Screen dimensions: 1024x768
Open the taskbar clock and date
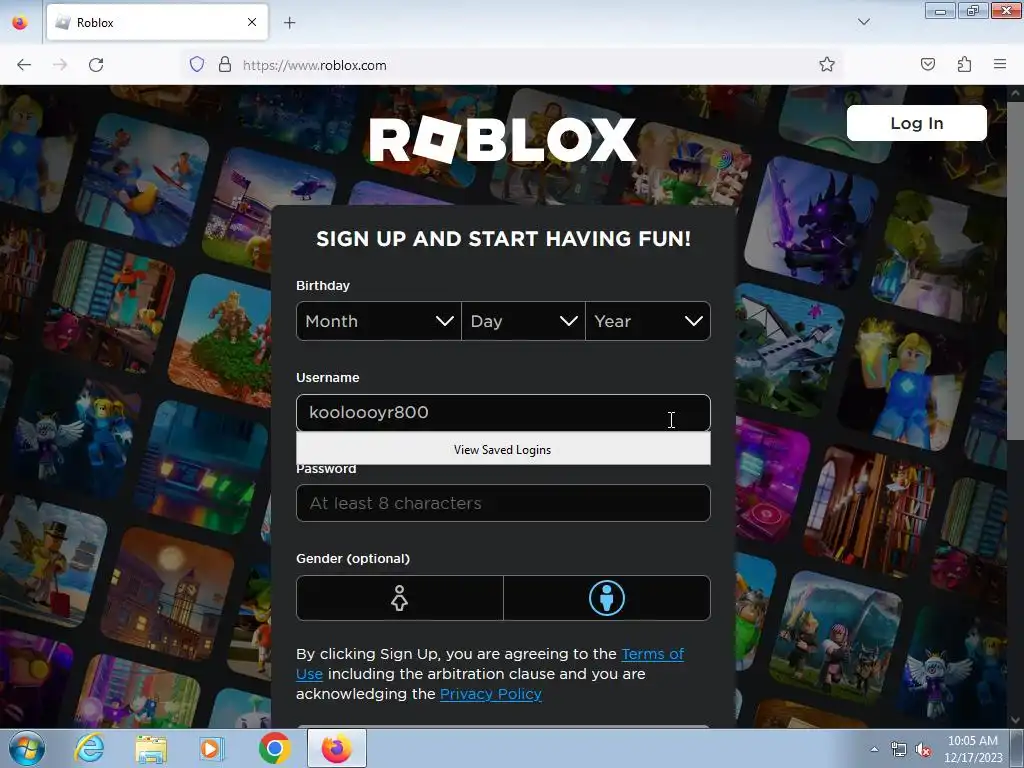[973, 749]
